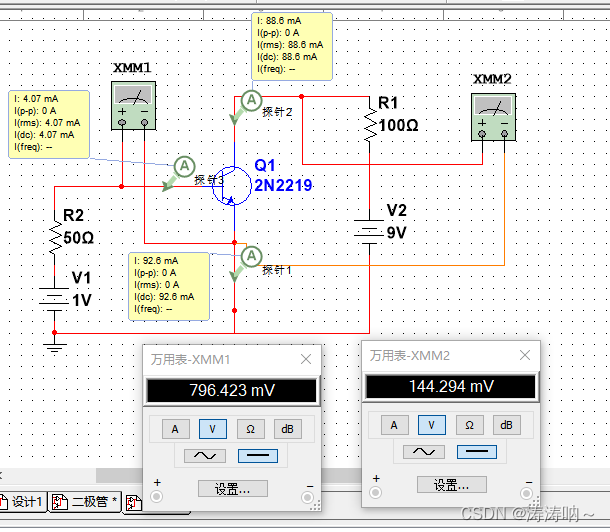The height and width of the screenshot is (532, 610).
Task: Switch to the 二极管 tab
Action: 85,501
